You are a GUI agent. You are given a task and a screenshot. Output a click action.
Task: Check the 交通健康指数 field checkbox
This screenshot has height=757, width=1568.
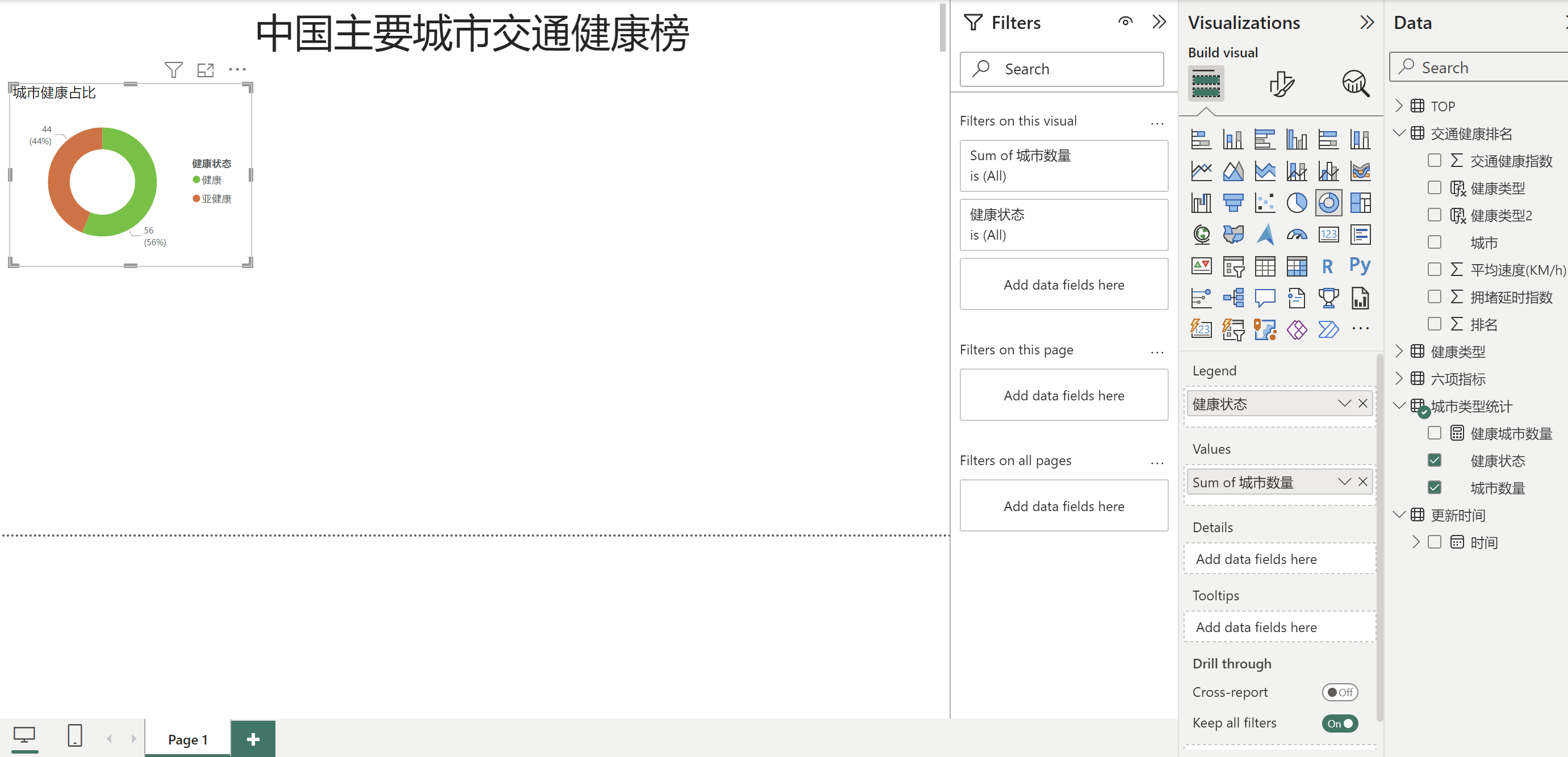click(x=1434, y=161)
